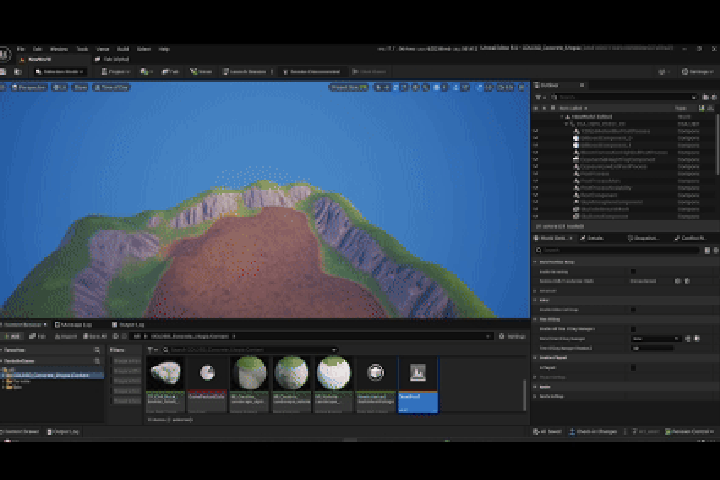Click the Outliner add folder icon
This screenshot has width=720, height=480.
click(706, 97)
